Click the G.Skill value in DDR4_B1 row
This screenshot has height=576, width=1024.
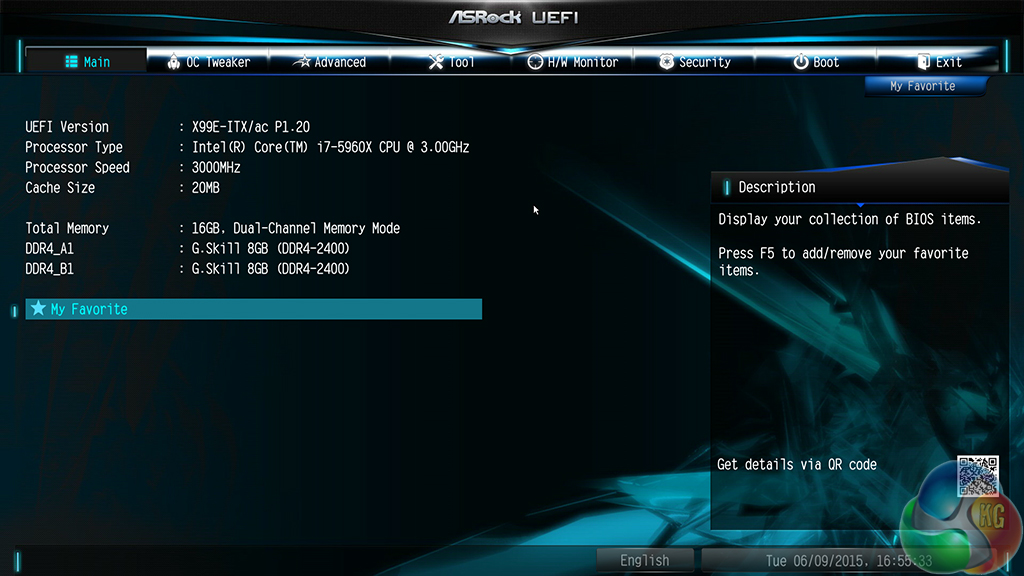(270, 268)
